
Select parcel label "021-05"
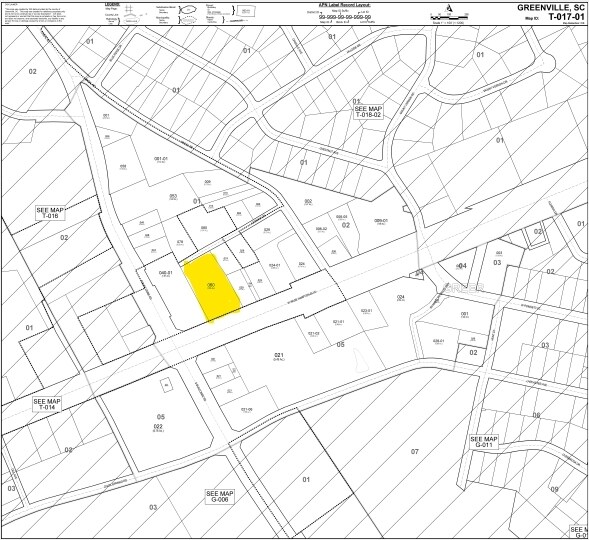coord(246,409)
